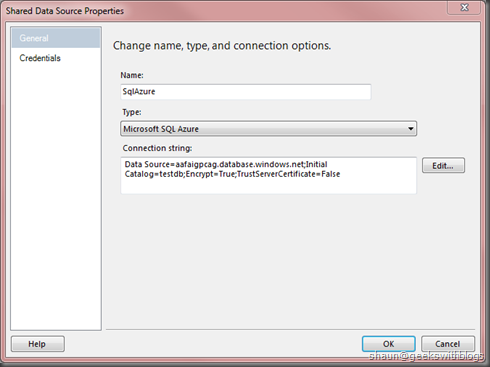This screenshot has height=367, width=490.
Task: Click the 'Change name, type, and connection options.' heading
Action: (x=222, y=46)
